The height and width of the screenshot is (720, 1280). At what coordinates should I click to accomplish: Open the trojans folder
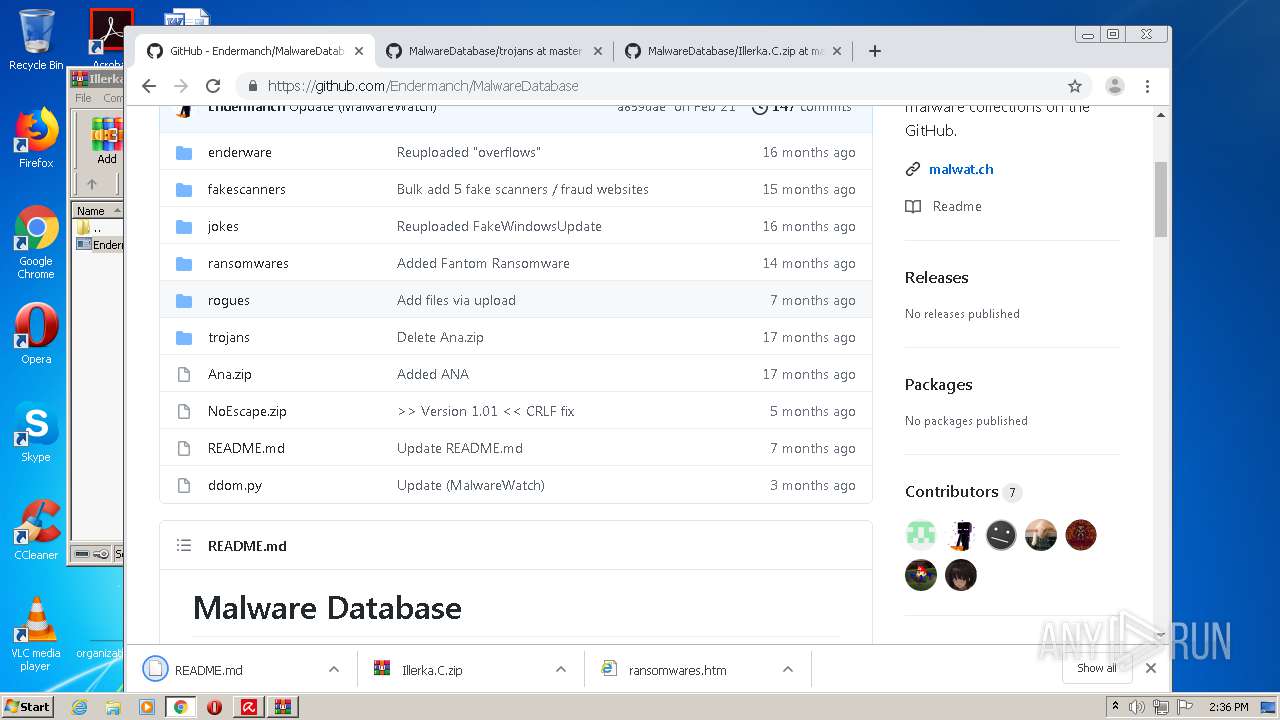click(229, 337)
